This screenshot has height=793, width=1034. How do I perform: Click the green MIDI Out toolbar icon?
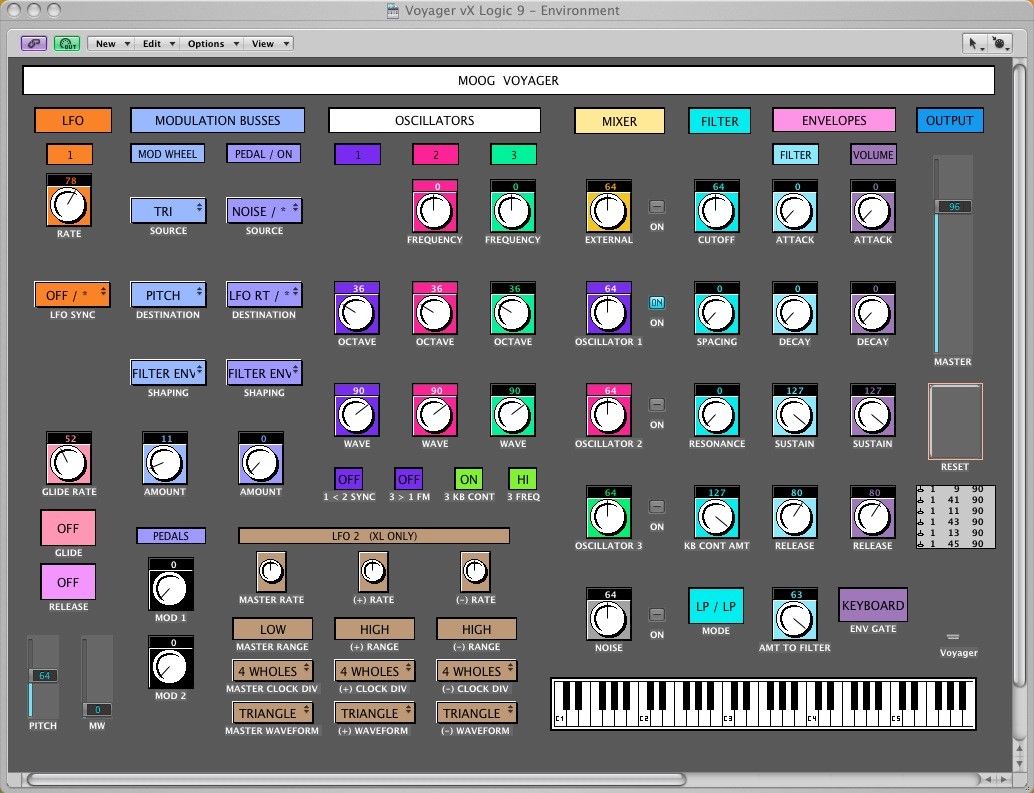point(66,43)
